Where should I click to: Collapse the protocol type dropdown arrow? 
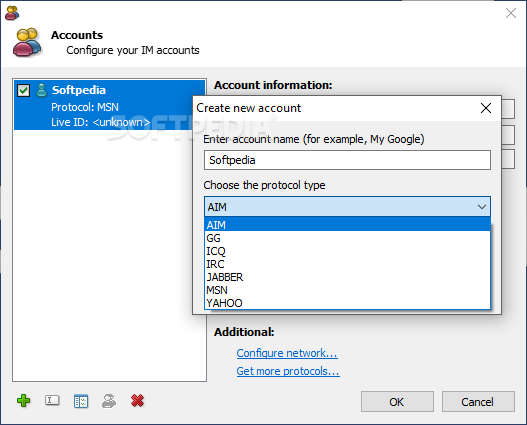pos(482,207)
